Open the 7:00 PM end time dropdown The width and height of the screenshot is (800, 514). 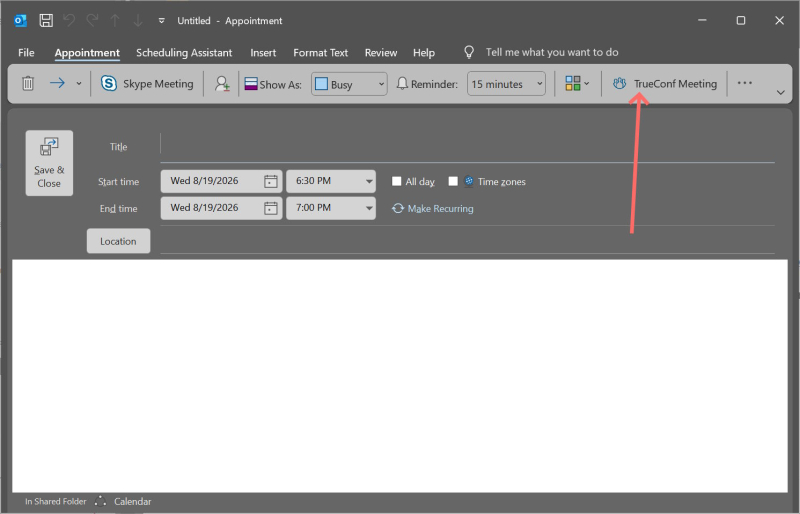point(331,208)
